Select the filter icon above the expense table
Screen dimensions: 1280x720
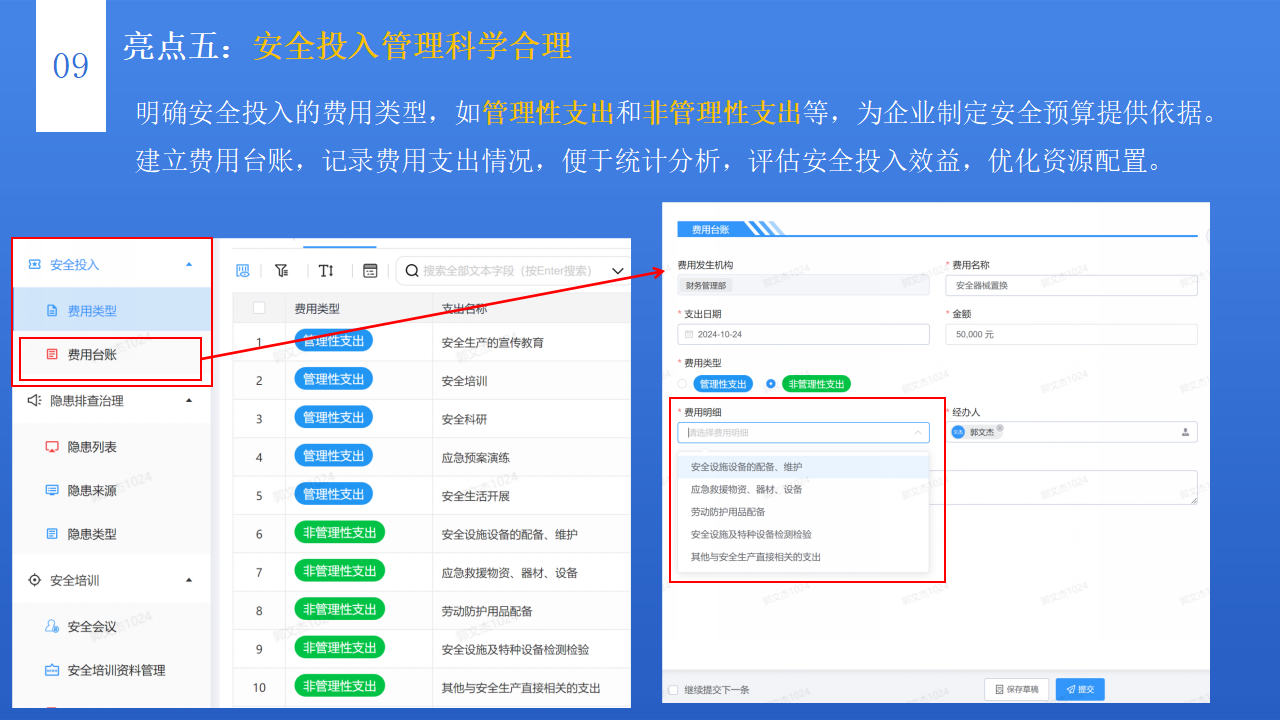[x=282, y=270]
